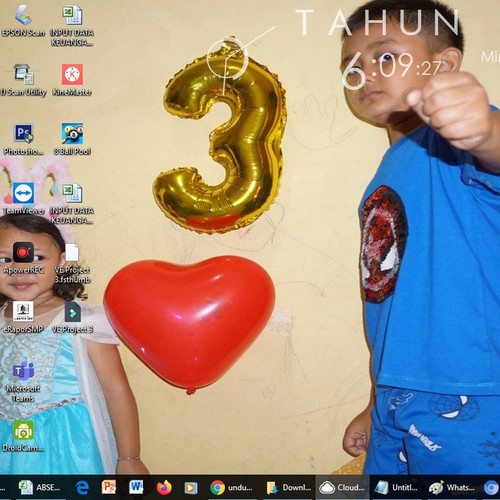The width and height of the screenshot is (500, 500).
Task: Open the ApowerREC recorder shortcut
Action: [x=23, y=258]
